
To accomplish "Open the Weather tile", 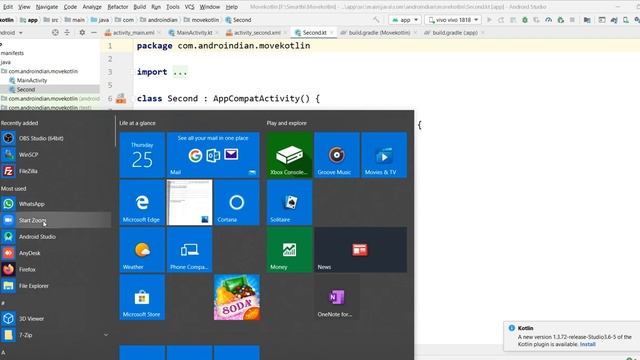I will pos(142,250).
